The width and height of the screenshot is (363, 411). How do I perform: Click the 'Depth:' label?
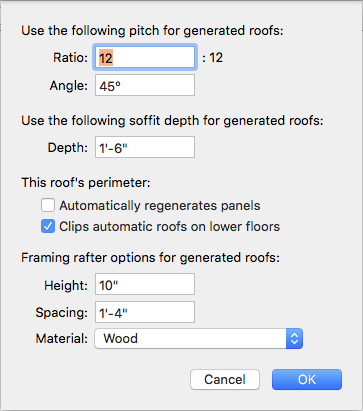point(68,148)
